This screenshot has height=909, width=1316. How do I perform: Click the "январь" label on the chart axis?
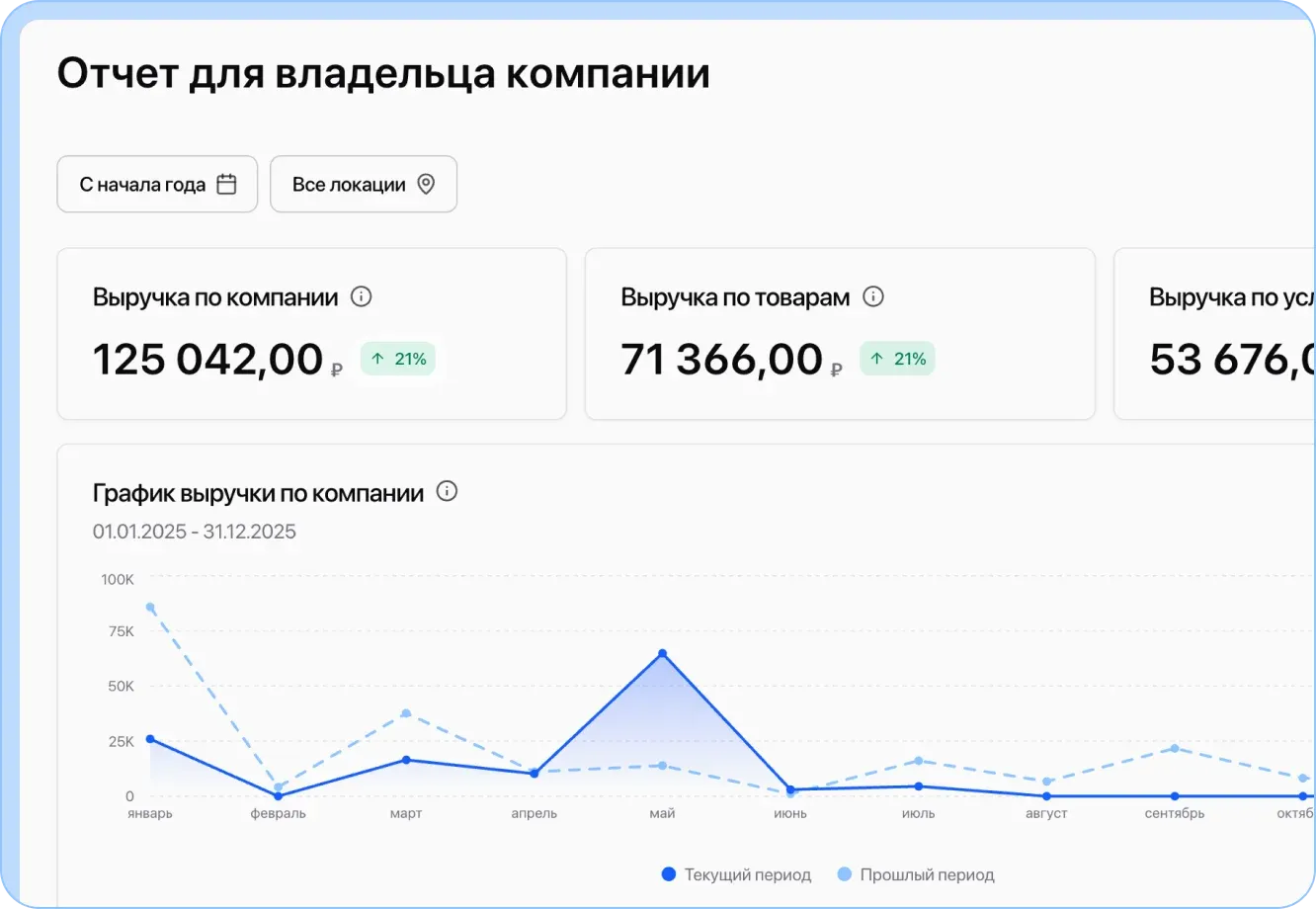tap(149, 813)
